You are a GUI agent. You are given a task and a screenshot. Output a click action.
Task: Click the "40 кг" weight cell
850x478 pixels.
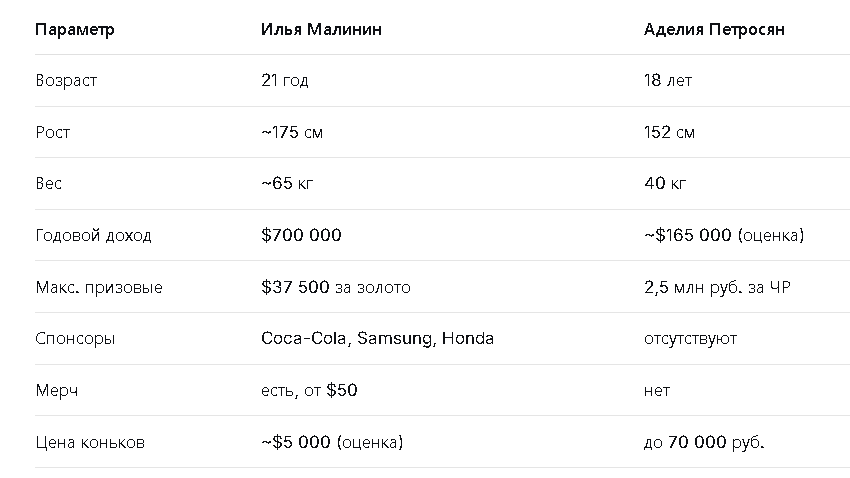[x=665, y=184]
